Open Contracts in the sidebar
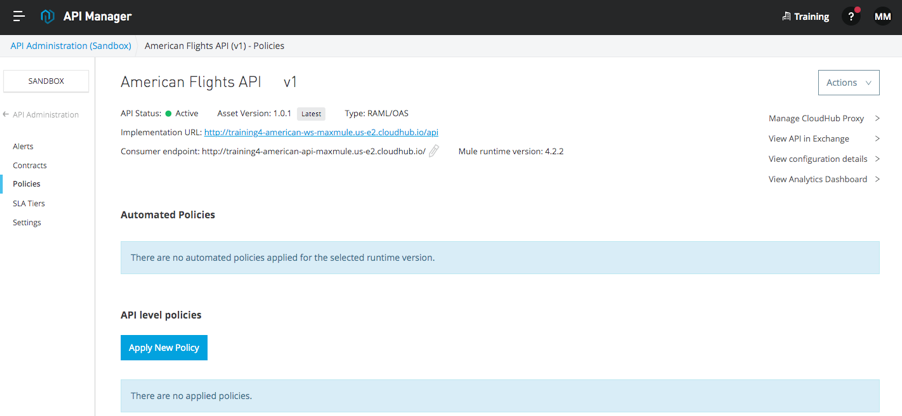 tap(30, 165)
